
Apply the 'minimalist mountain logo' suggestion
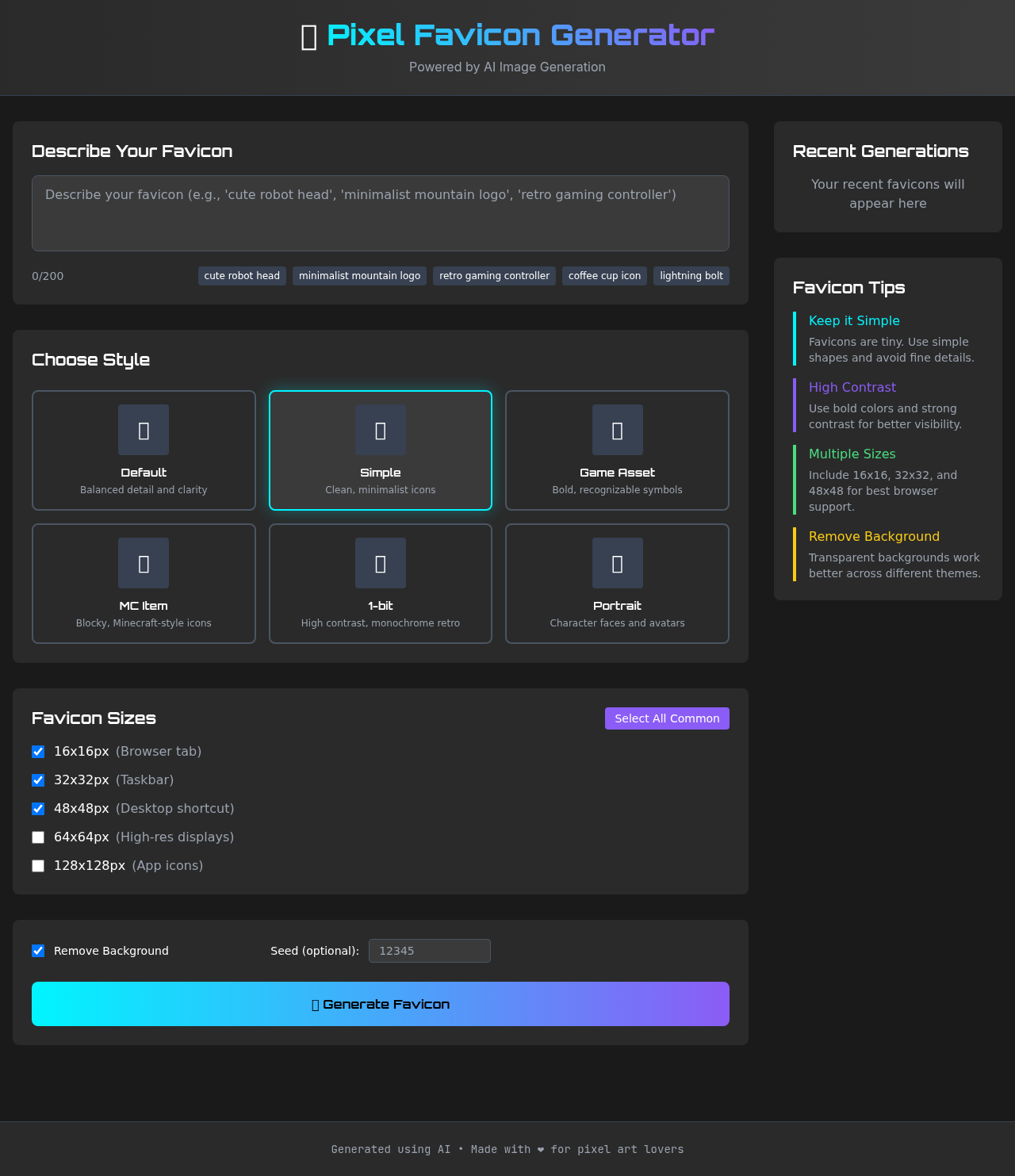pyautogui.click(x=359, y=276)
